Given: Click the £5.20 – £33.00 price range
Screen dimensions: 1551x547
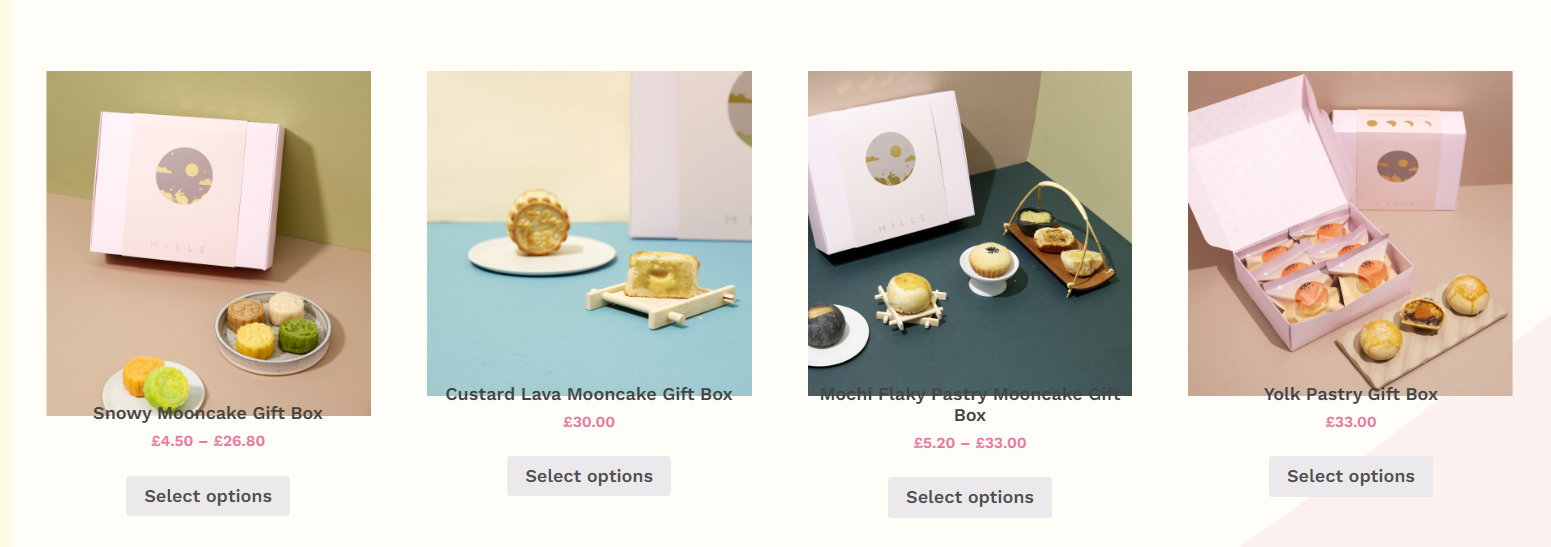Looking at the screenshot, I should click(x=970, y=443).
